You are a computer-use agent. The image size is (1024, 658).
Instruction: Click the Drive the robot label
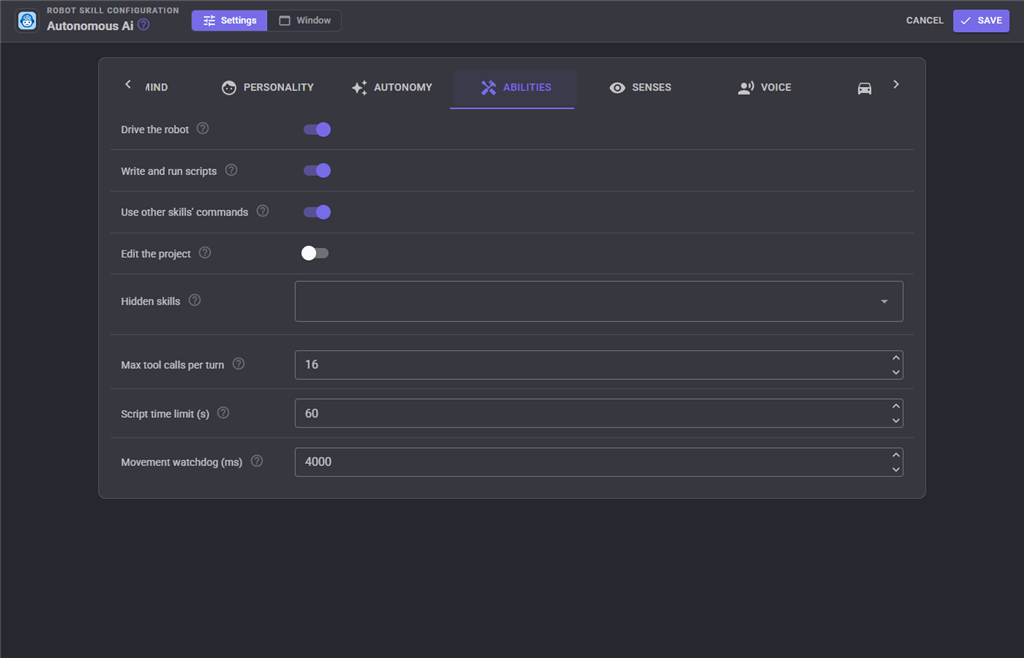click(155, 130)
